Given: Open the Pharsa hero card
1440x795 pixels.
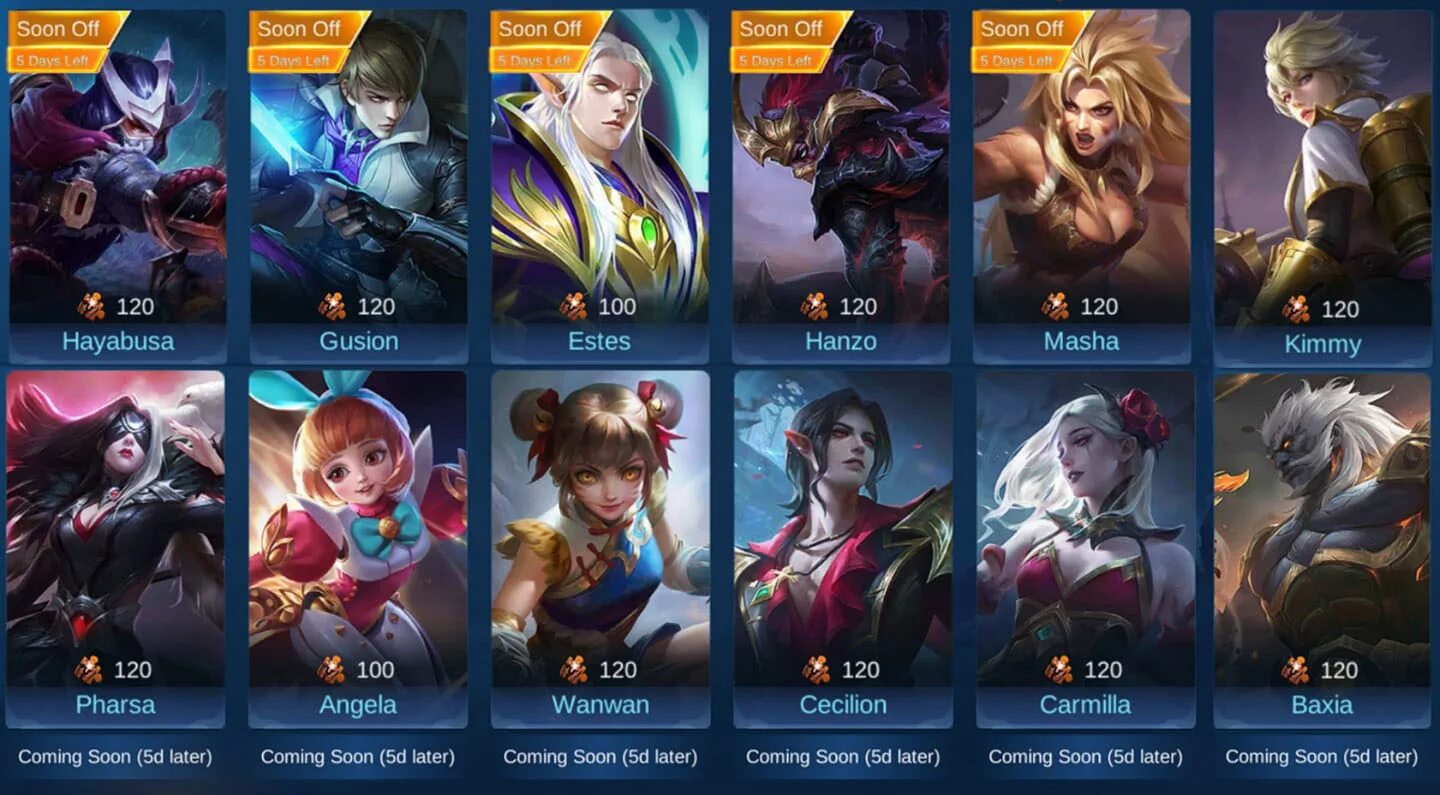Looking at the screenshot, I should tap(115, 548).
